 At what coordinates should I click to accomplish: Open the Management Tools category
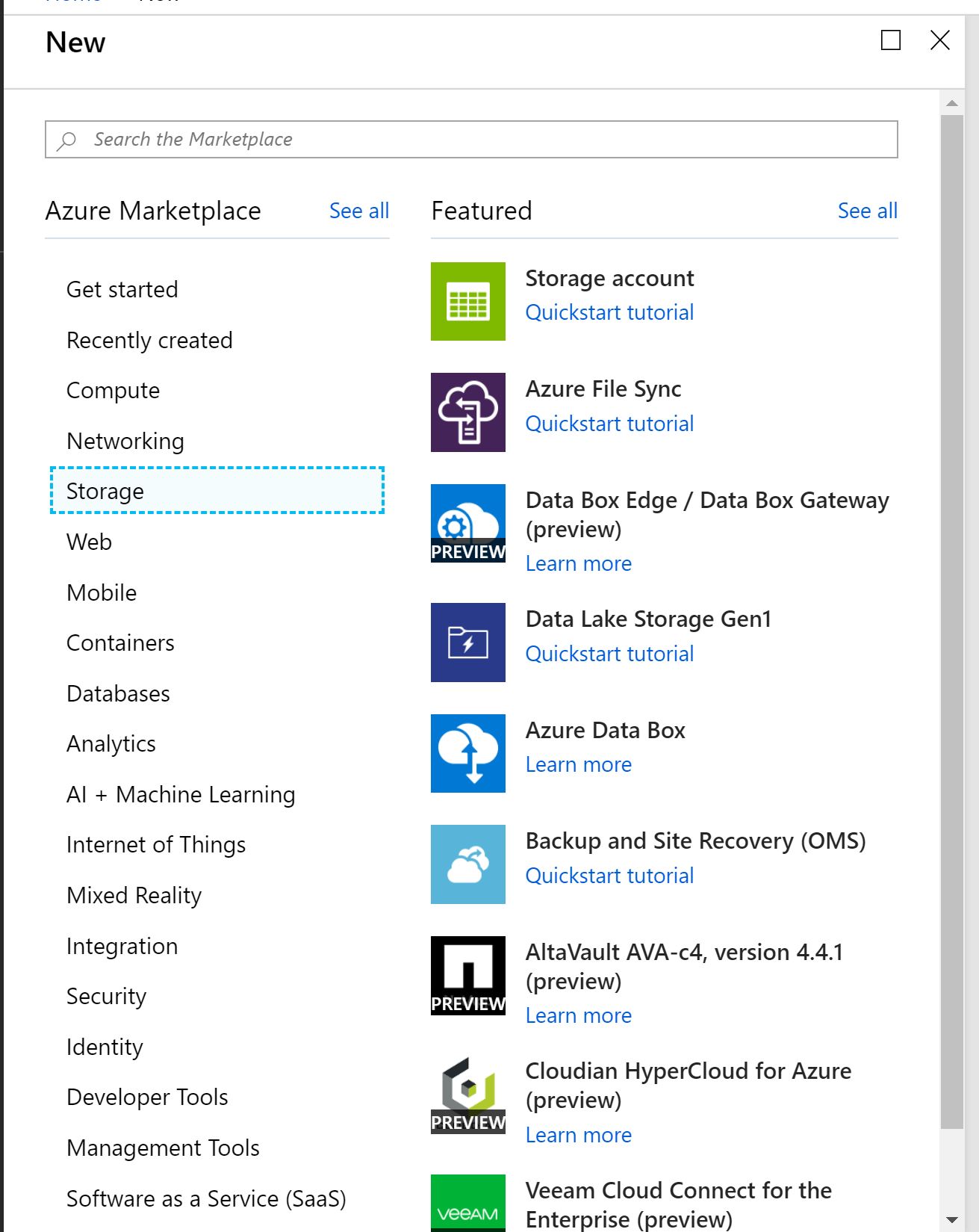point(163,1148)
